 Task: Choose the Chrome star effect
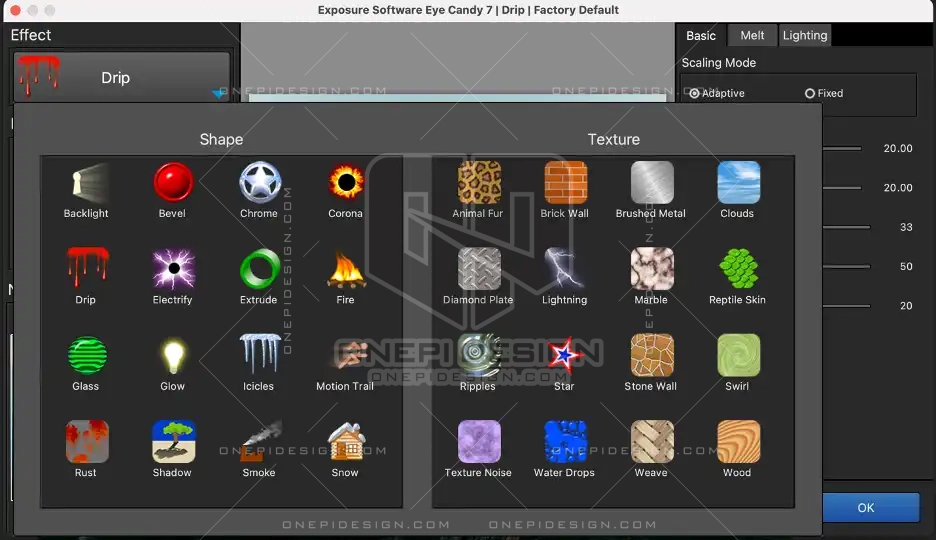(259, 184)
